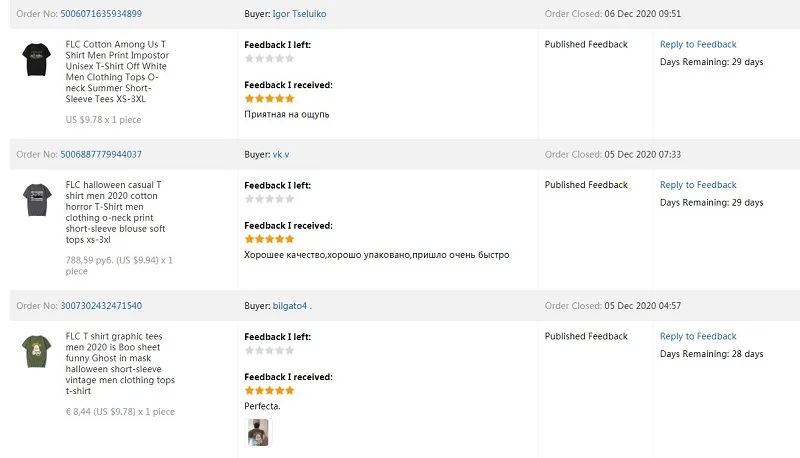Open buyer's review photo under Perfecta
800x458 pixels.
tap(258, 432)
